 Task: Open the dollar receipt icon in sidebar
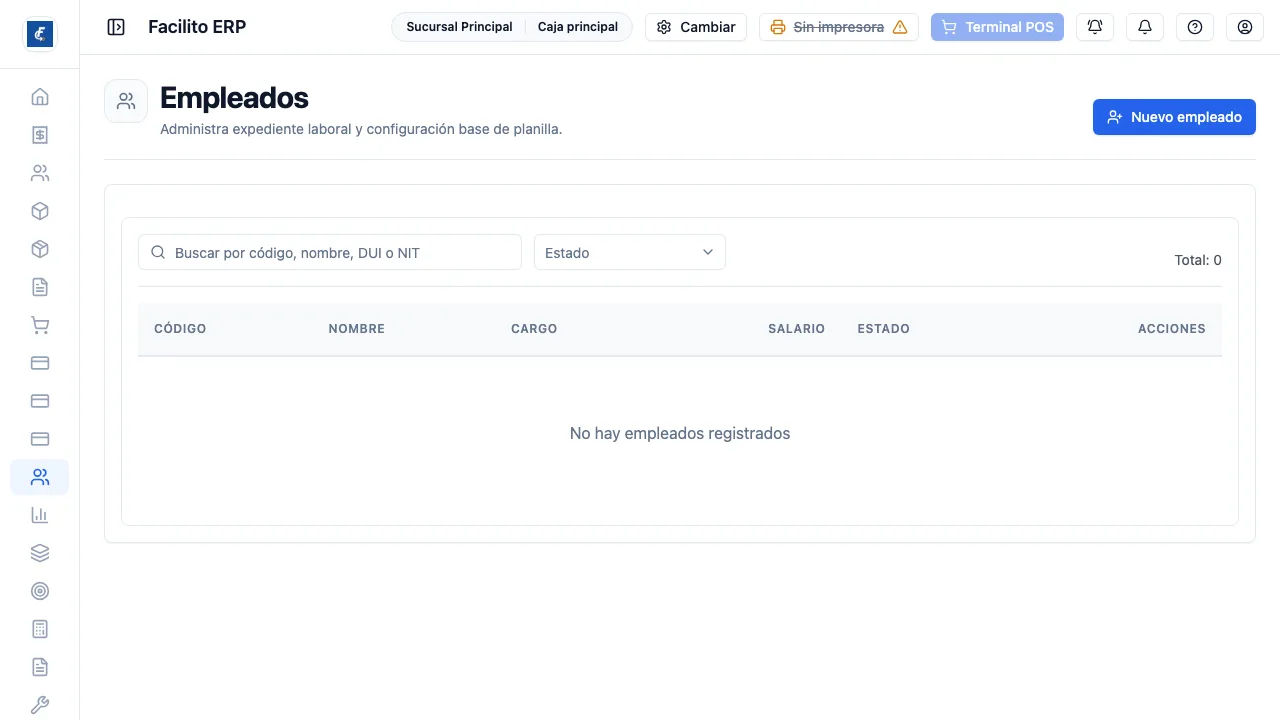click(40, 135)
